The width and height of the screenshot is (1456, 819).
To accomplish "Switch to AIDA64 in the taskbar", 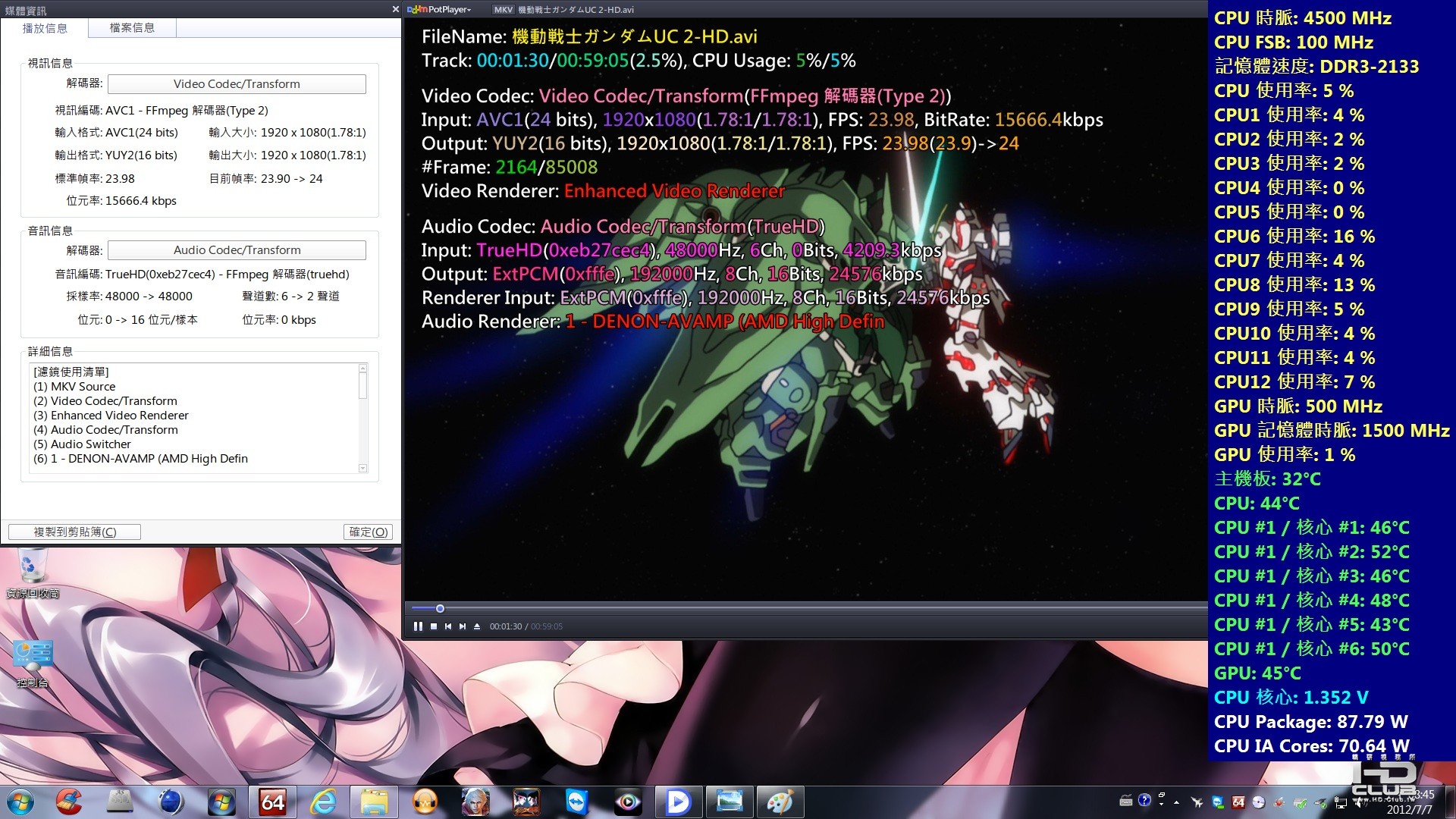I will click(273, 802).
